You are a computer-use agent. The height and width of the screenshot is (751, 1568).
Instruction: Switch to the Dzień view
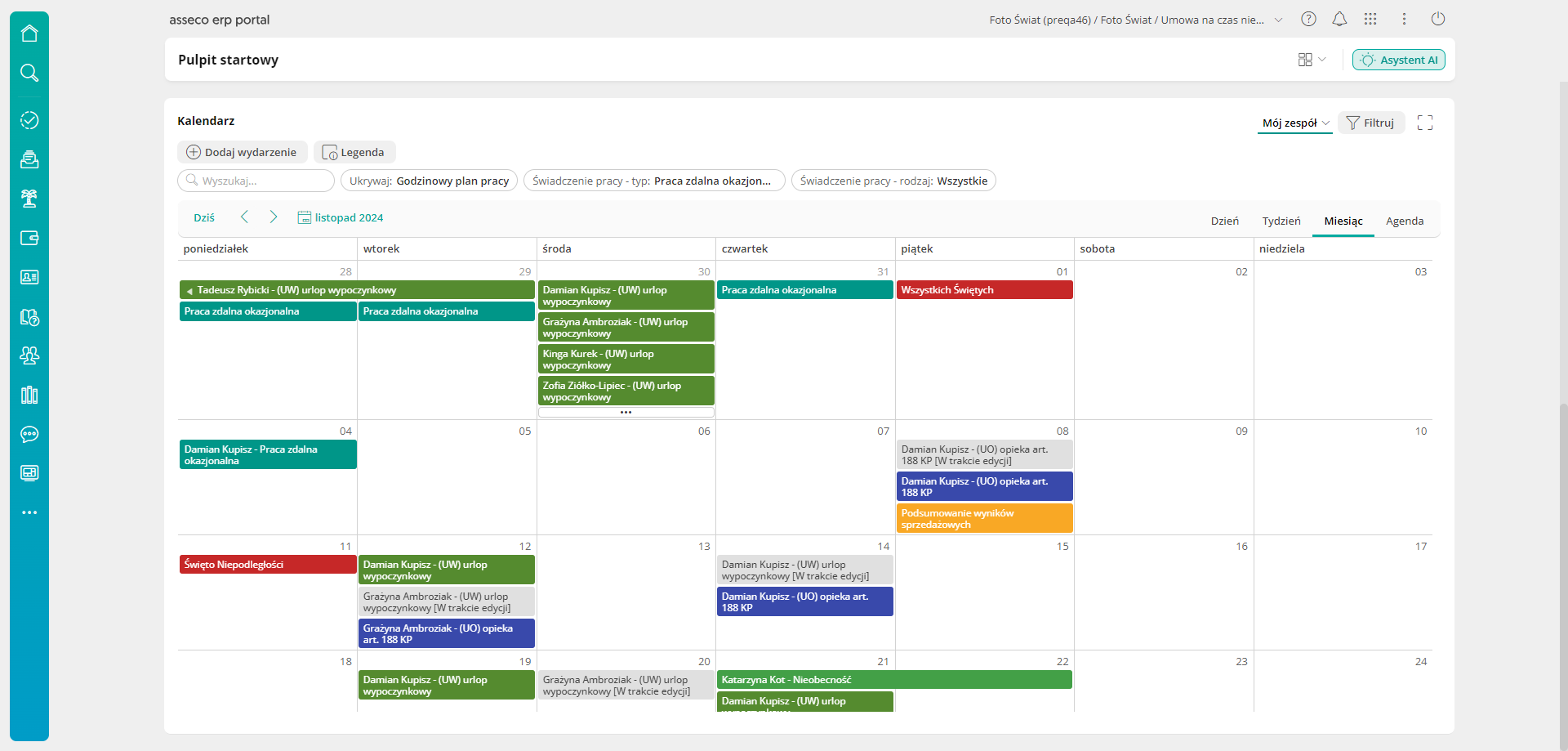(x=1224, y=221)
